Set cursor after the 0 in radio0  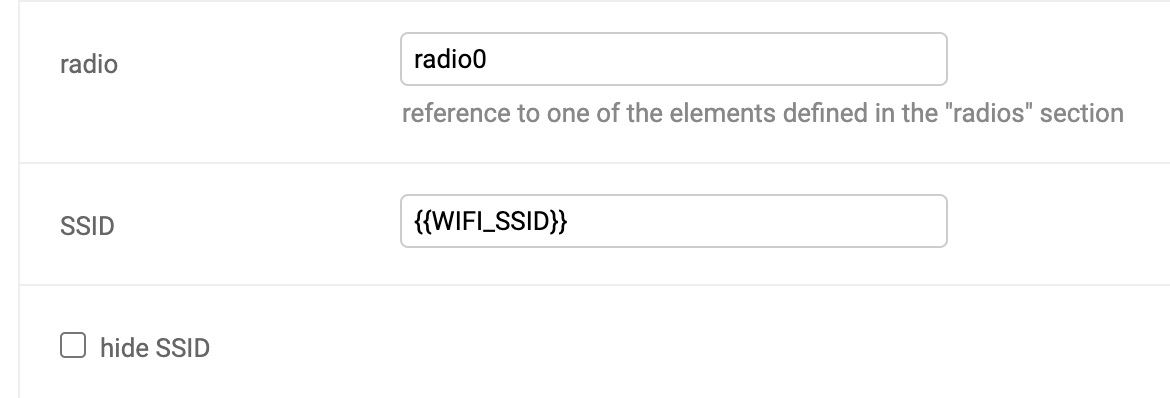coord(487,60)
